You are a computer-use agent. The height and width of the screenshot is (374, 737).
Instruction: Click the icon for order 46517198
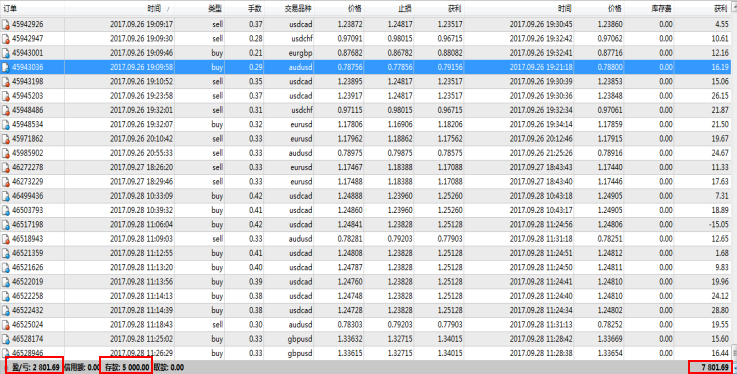tap(6, 225)
